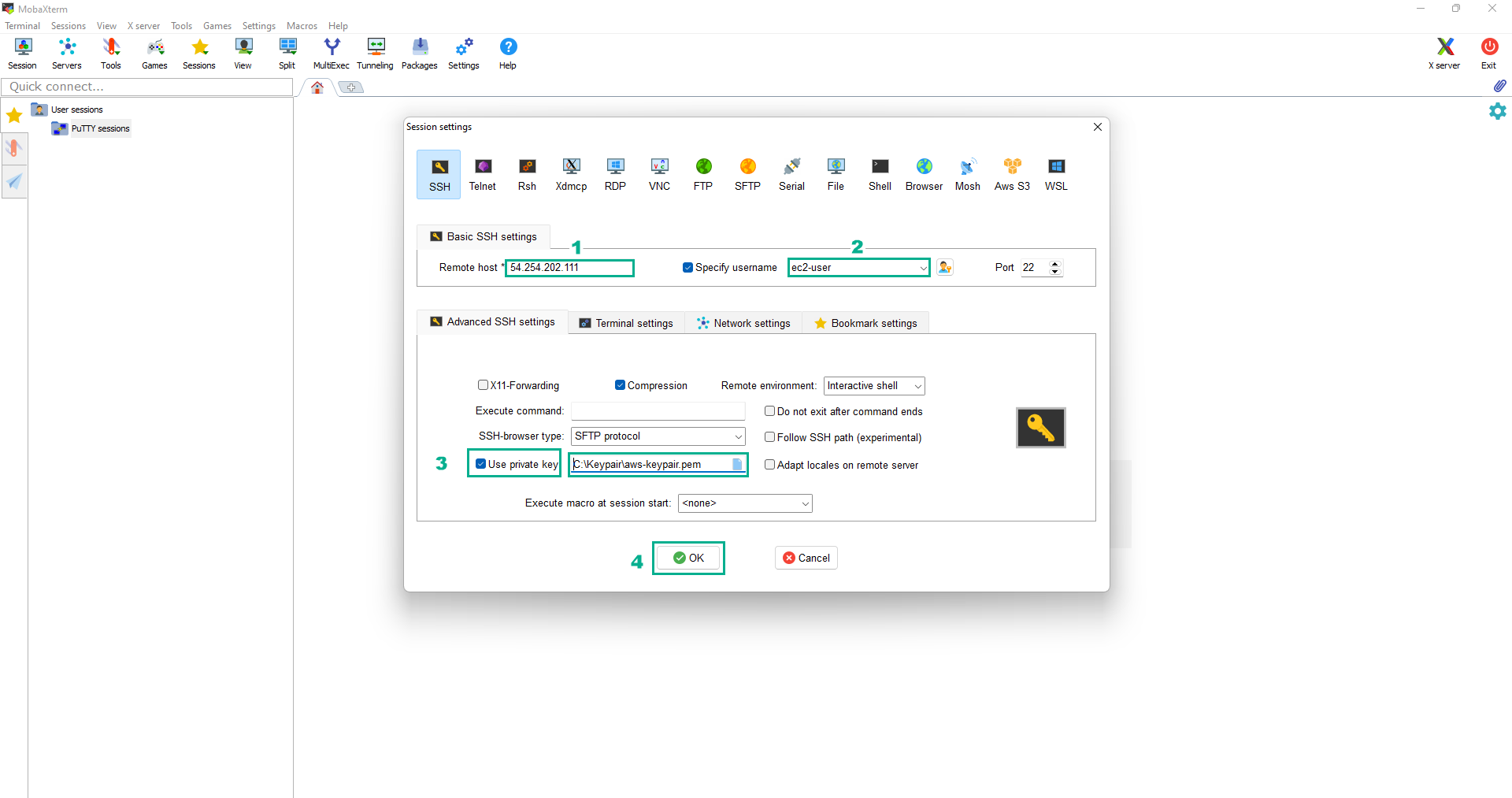Check Follow SSH path (experimental)
The image size is (1512, 798).
click(x=769, y=437)
